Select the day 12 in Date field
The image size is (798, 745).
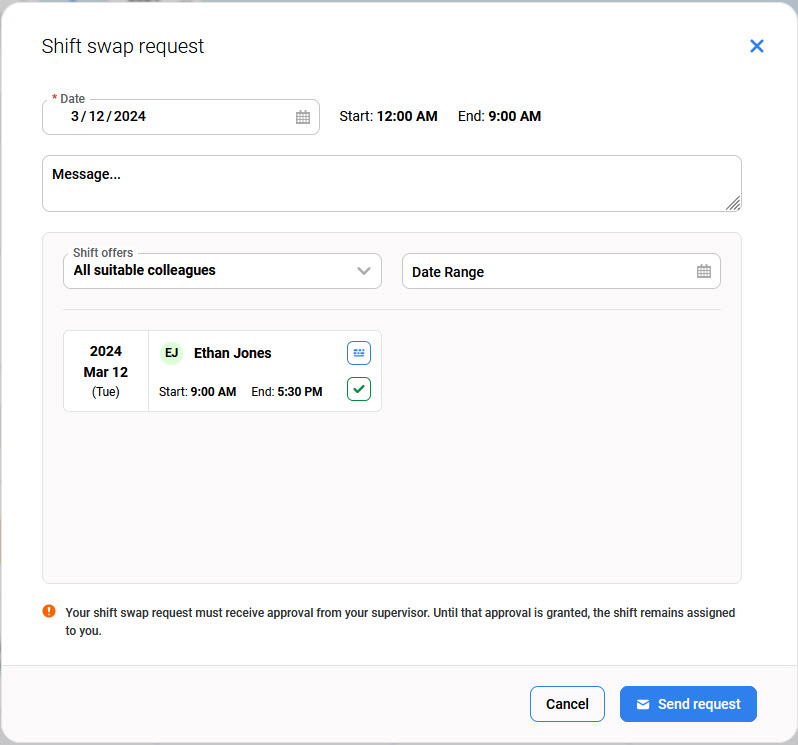98,117
